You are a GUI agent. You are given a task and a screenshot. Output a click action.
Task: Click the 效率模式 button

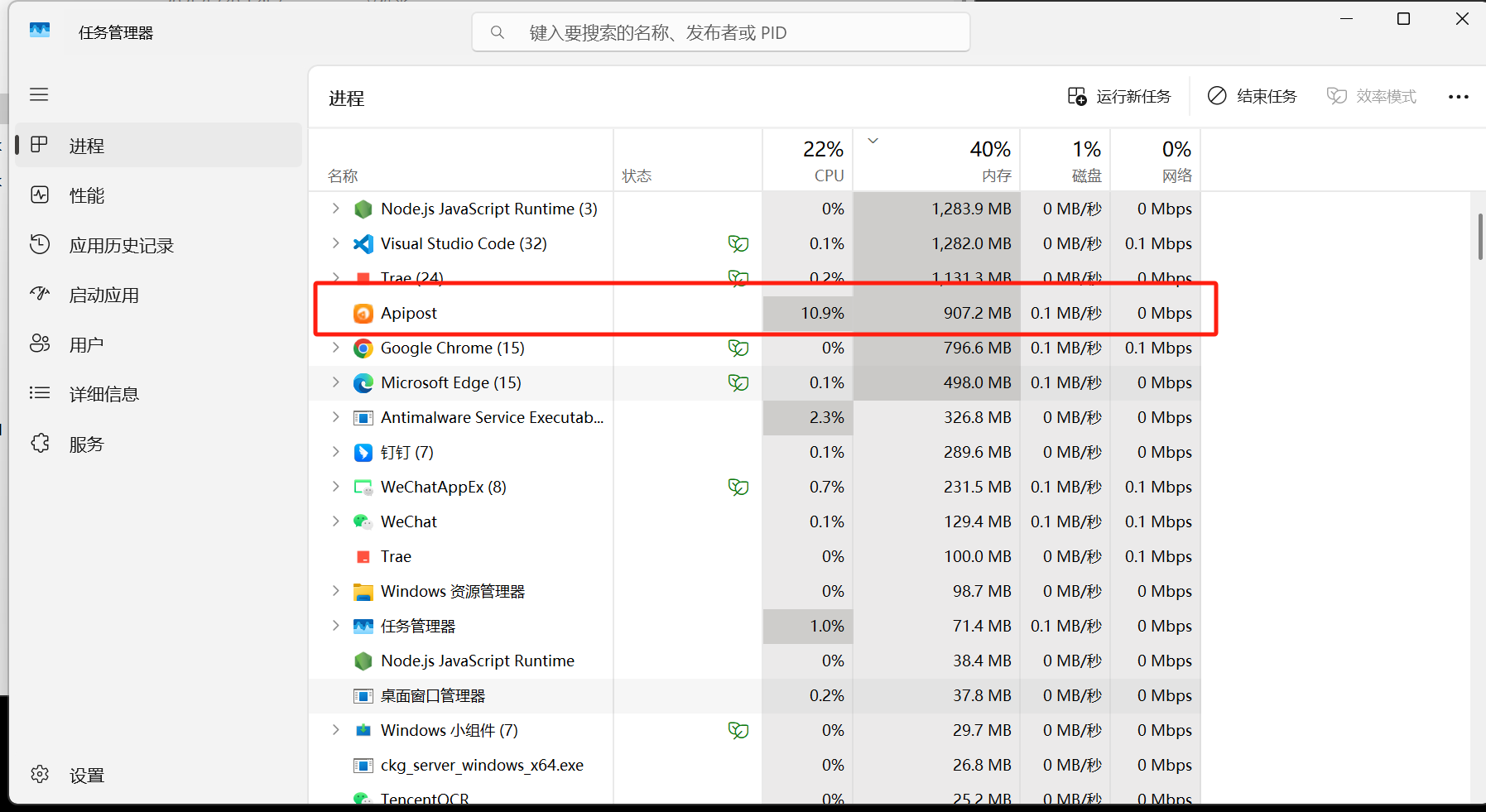click(1372, 97)
